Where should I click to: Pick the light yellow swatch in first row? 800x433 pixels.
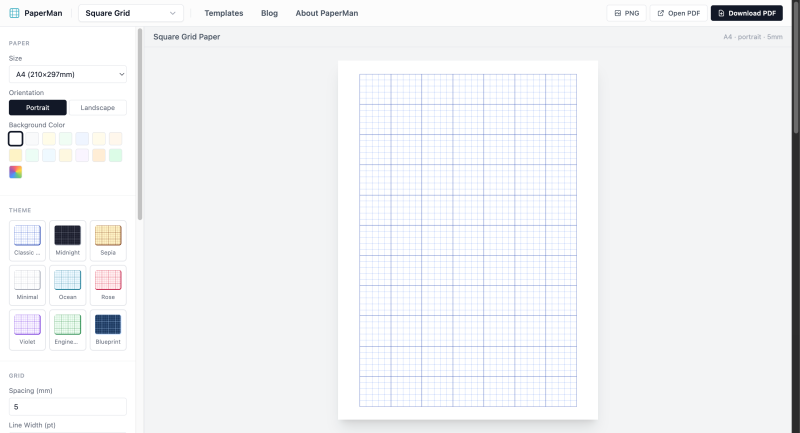49,139
